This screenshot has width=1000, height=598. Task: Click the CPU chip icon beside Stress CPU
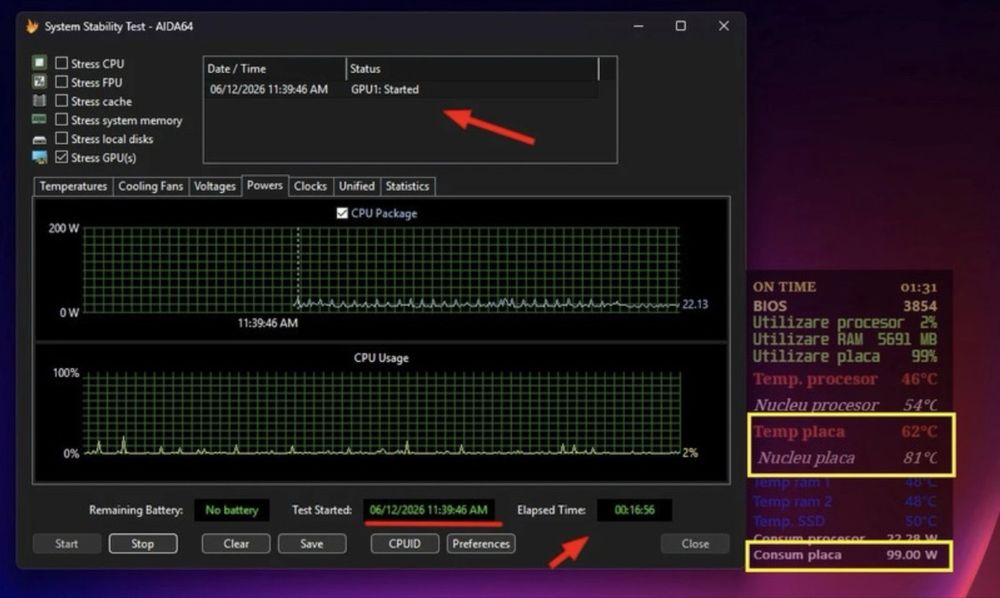point(40,62)
